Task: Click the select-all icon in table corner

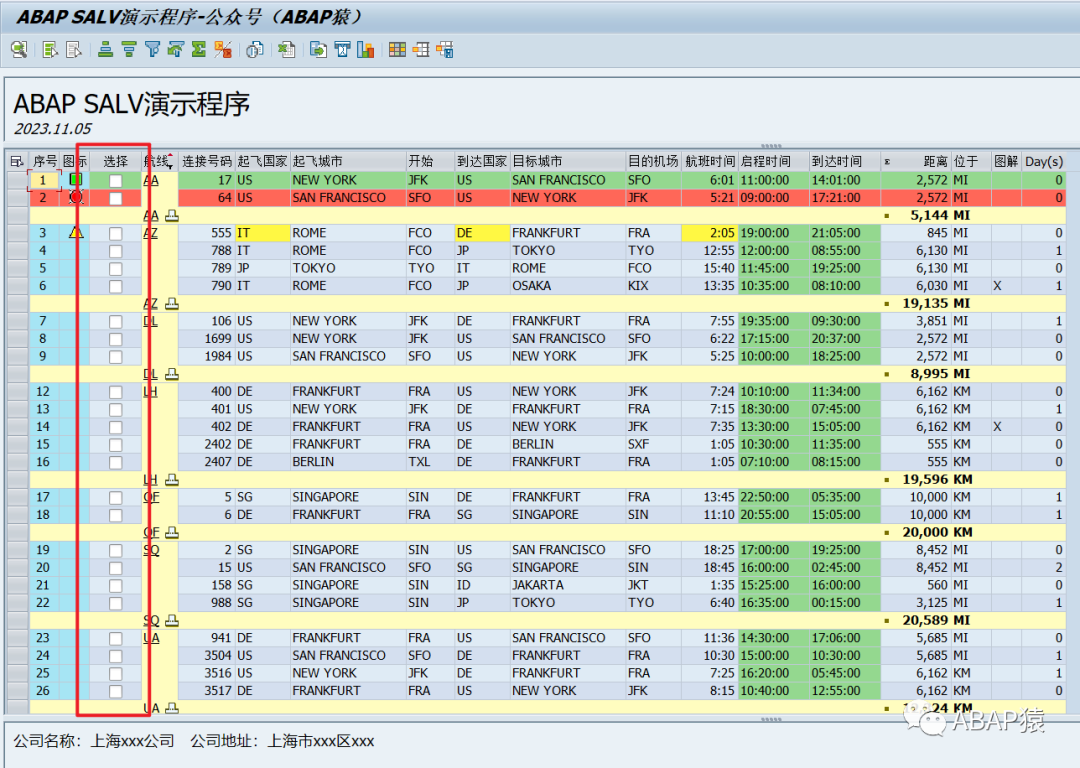Action: click(17, 161)
